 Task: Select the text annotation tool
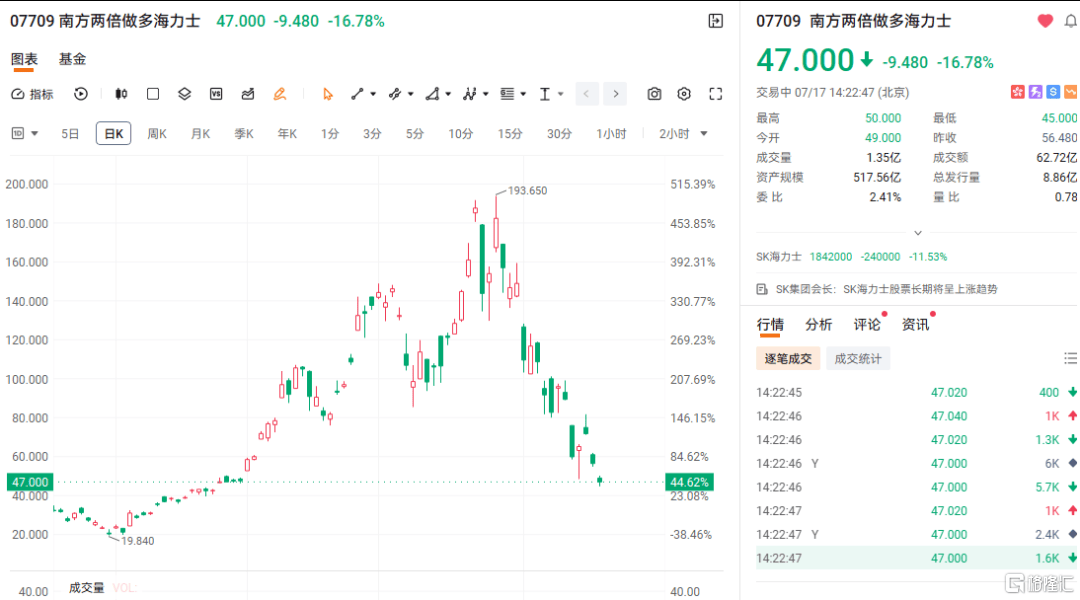[x=545, y=94]
